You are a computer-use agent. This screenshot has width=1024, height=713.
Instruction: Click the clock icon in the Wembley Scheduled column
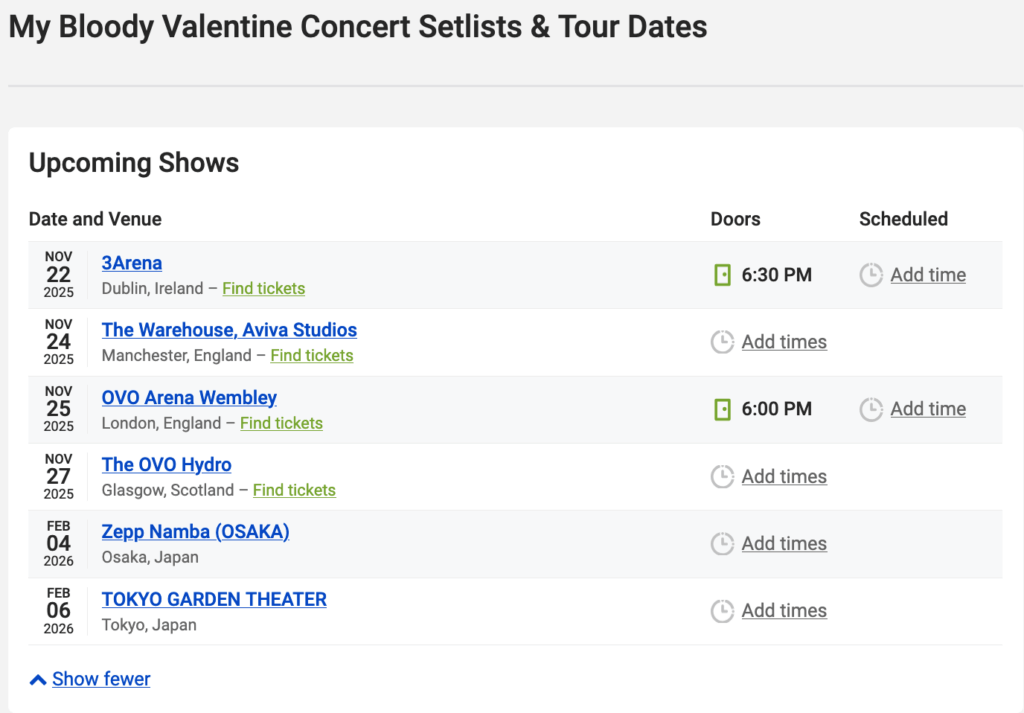(871, 409)
